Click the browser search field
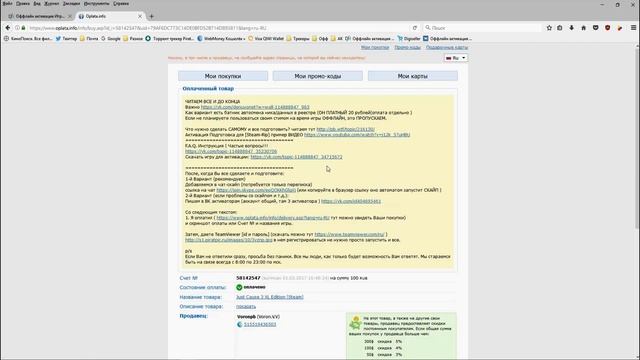The image size is (640, 360). click(482, 28)
